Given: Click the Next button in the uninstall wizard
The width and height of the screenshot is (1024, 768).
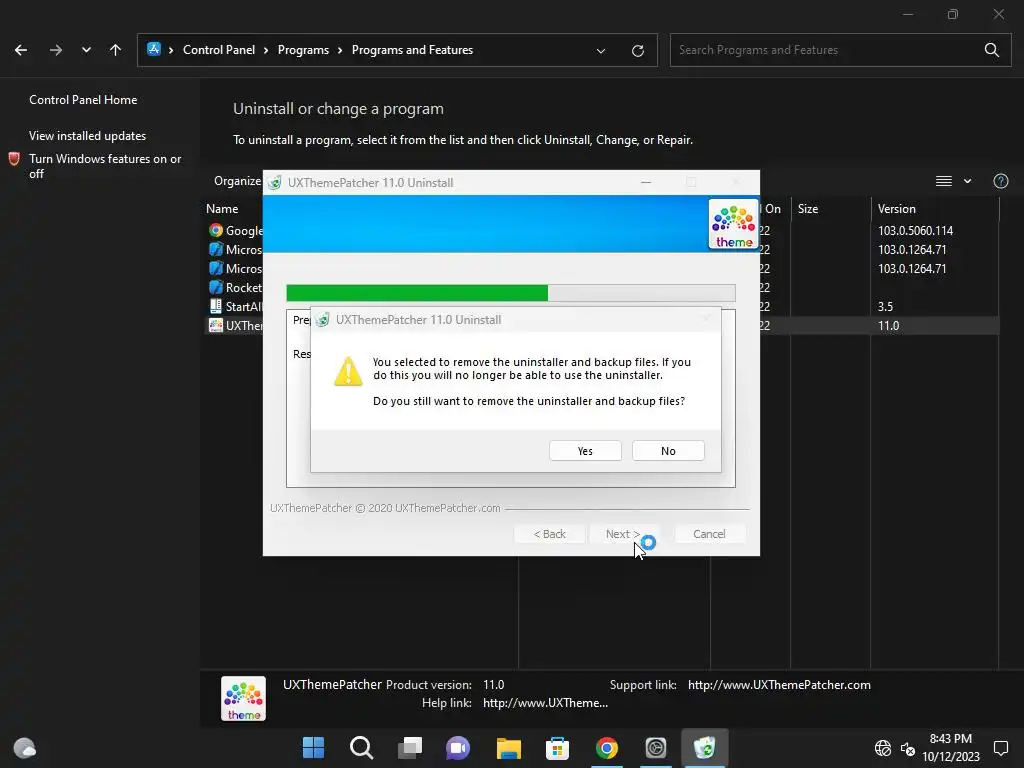Looking at the screenshot, I should 622,534.
